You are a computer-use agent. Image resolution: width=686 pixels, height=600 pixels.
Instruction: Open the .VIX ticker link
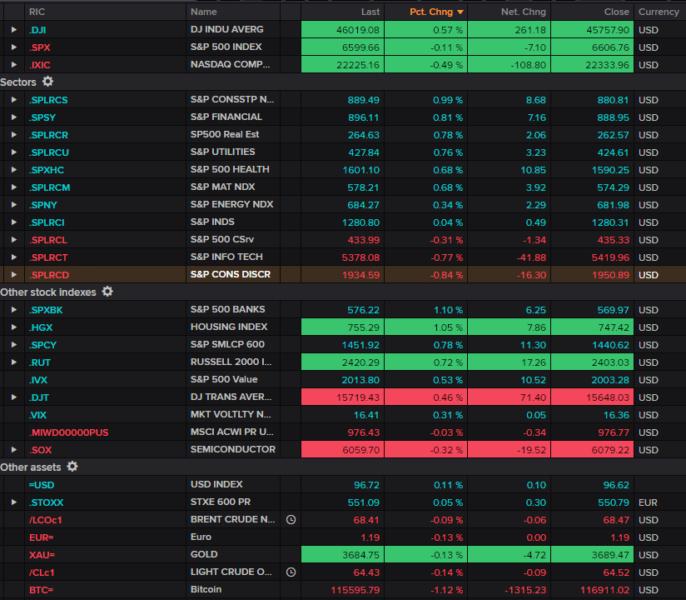38,415
